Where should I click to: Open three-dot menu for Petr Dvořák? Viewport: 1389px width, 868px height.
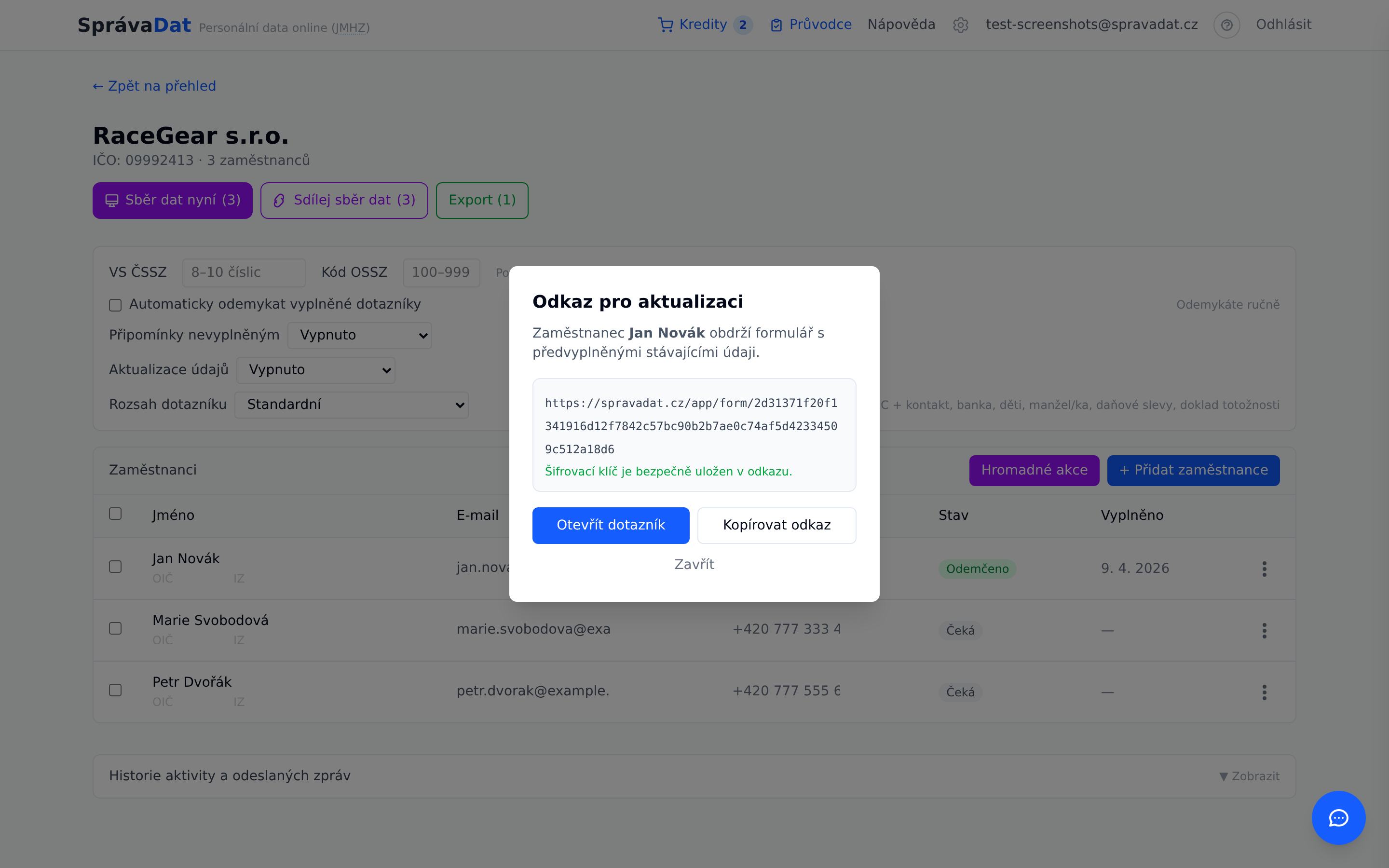click(x=1264, y=692)
